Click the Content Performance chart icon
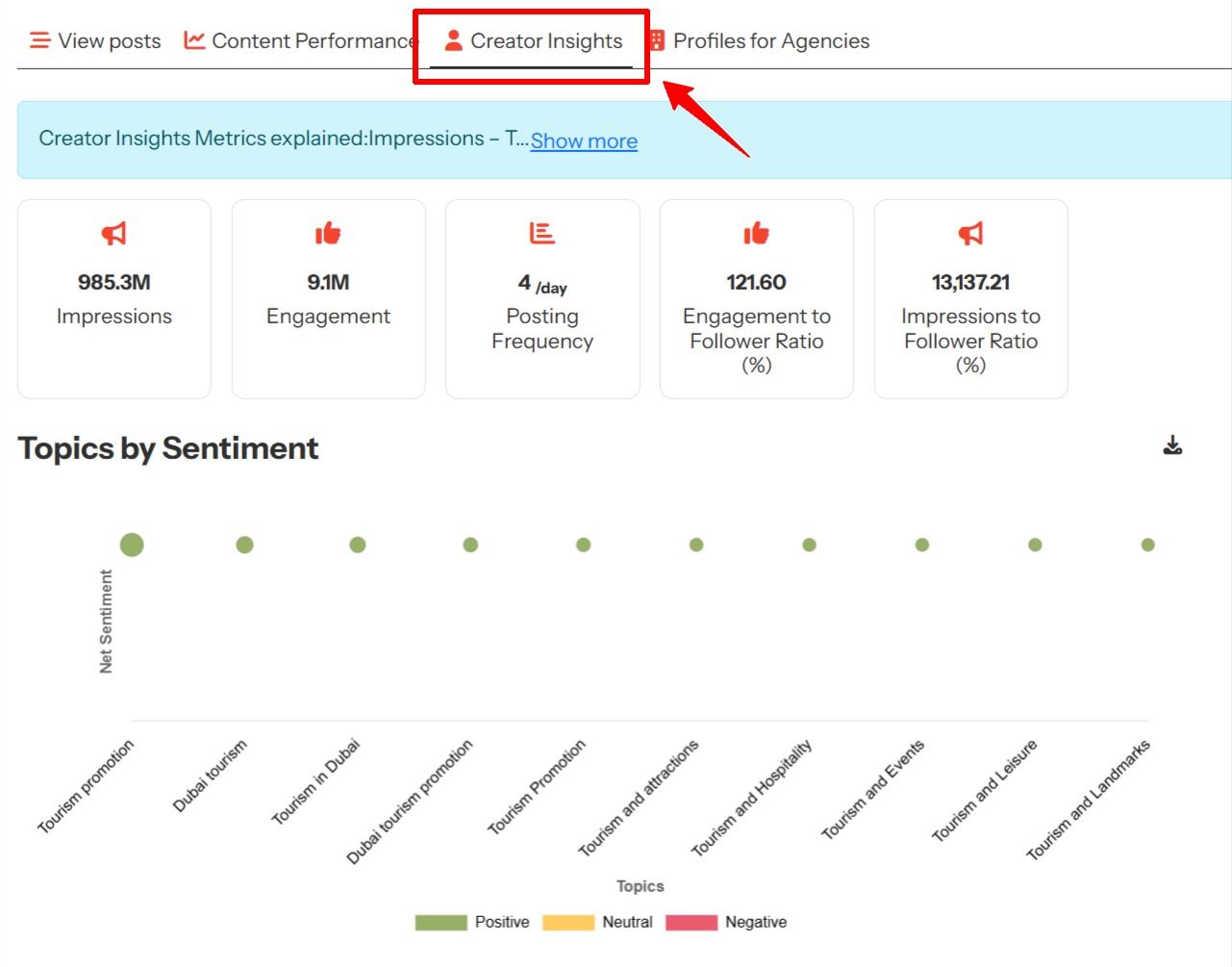The image size is (1232, 967). tap(194, 40)
